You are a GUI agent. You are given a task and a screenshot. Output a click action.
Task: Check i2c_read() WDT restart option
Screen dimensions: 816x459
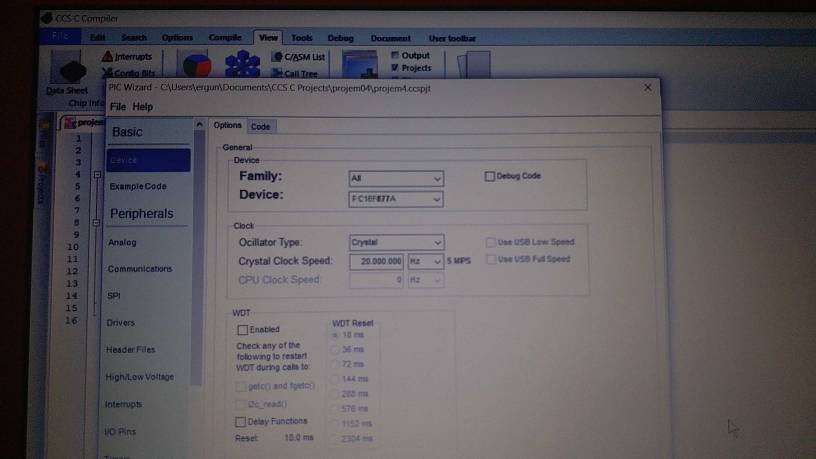coord(240,404)
